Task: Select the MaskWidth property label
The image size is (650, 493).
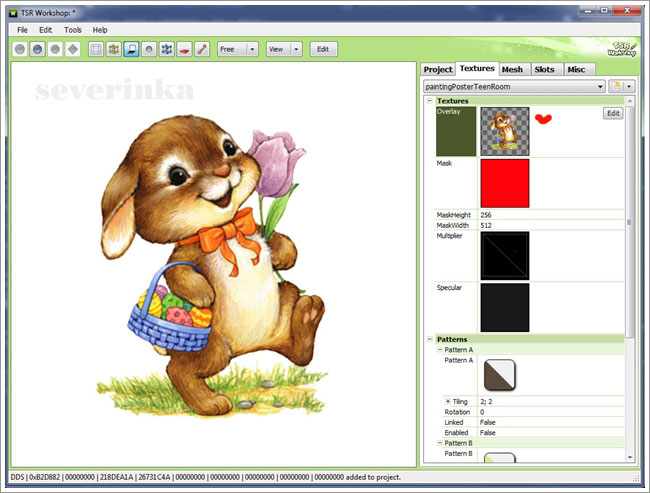Action: pos(452,225)
